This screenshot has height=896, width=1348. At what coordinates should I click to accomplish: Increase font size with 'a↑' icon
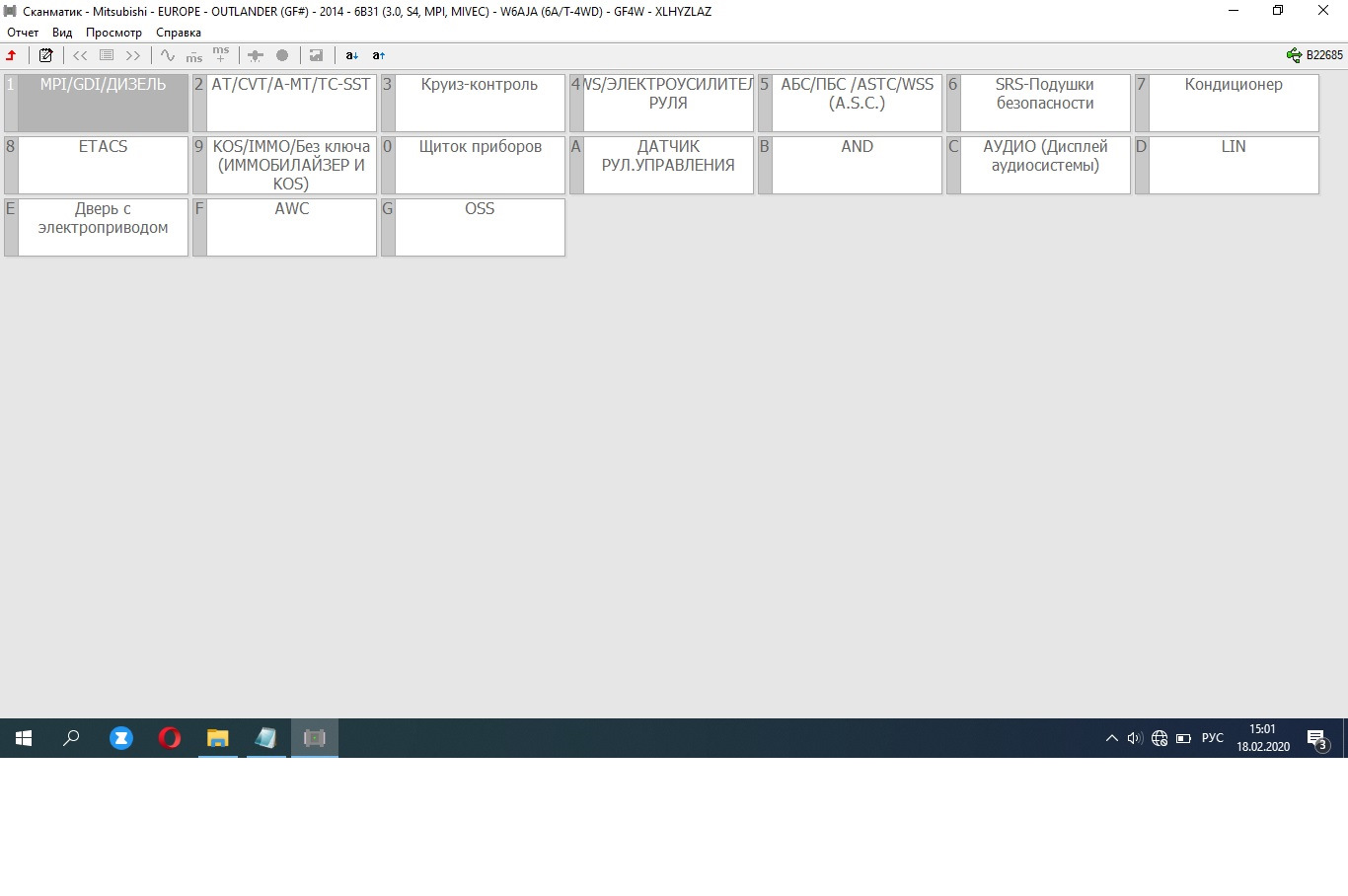click(x=378, y=55)
